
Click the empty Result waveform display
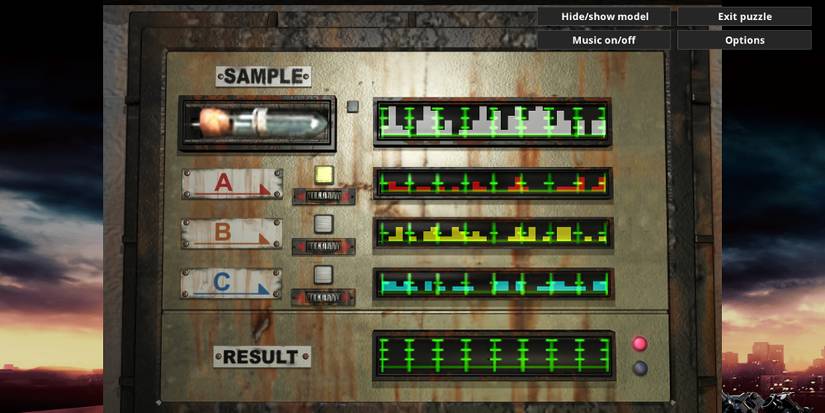(x=492, y=355)
